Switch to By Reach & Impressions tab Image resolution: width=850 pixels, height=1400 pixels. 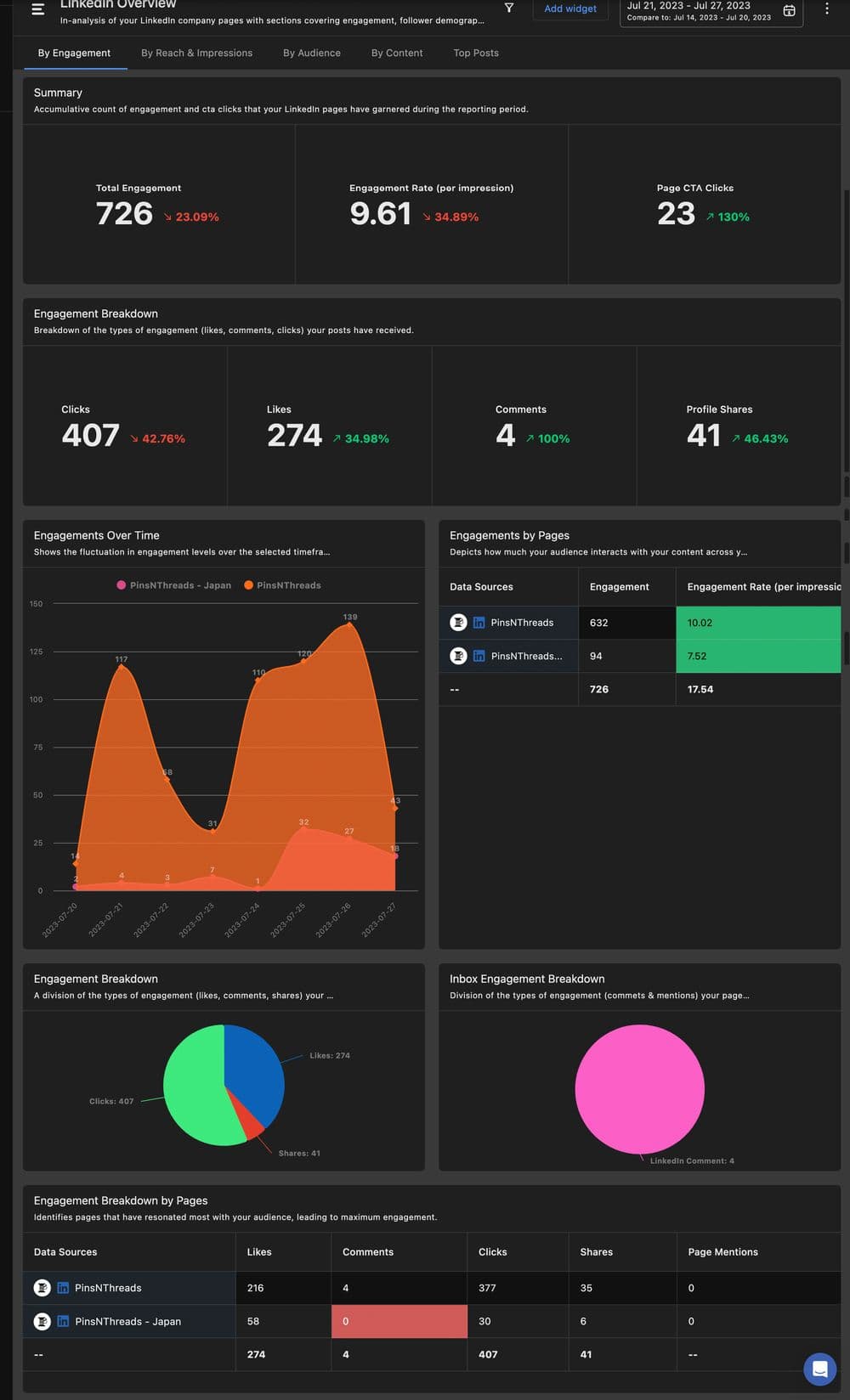(196, 53)
